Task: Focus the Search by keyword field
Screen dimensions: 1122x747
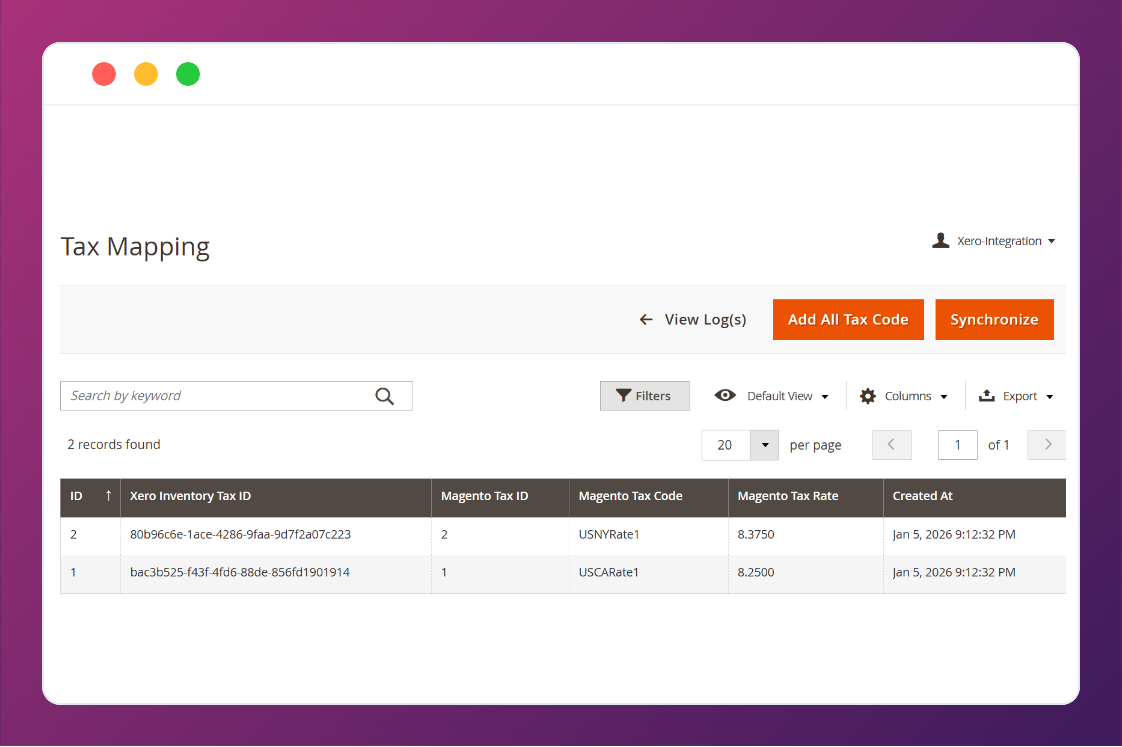Action: 236,396
